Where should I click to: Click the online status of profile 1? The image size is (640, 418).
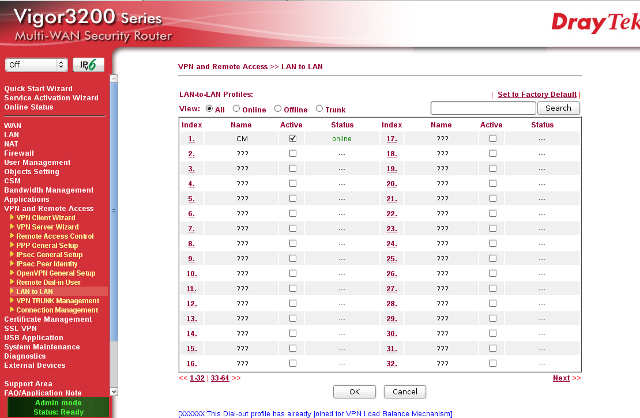tap(342, 139)
